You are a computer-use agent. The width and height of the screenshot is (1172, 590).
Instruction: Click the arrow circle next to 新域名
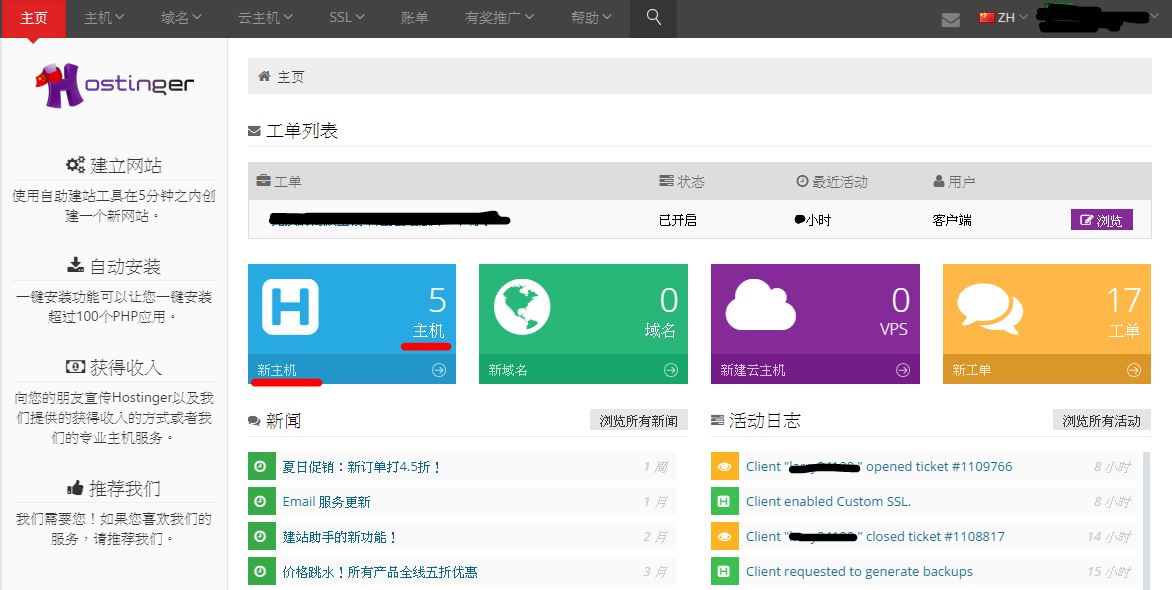tap(671, 369)
